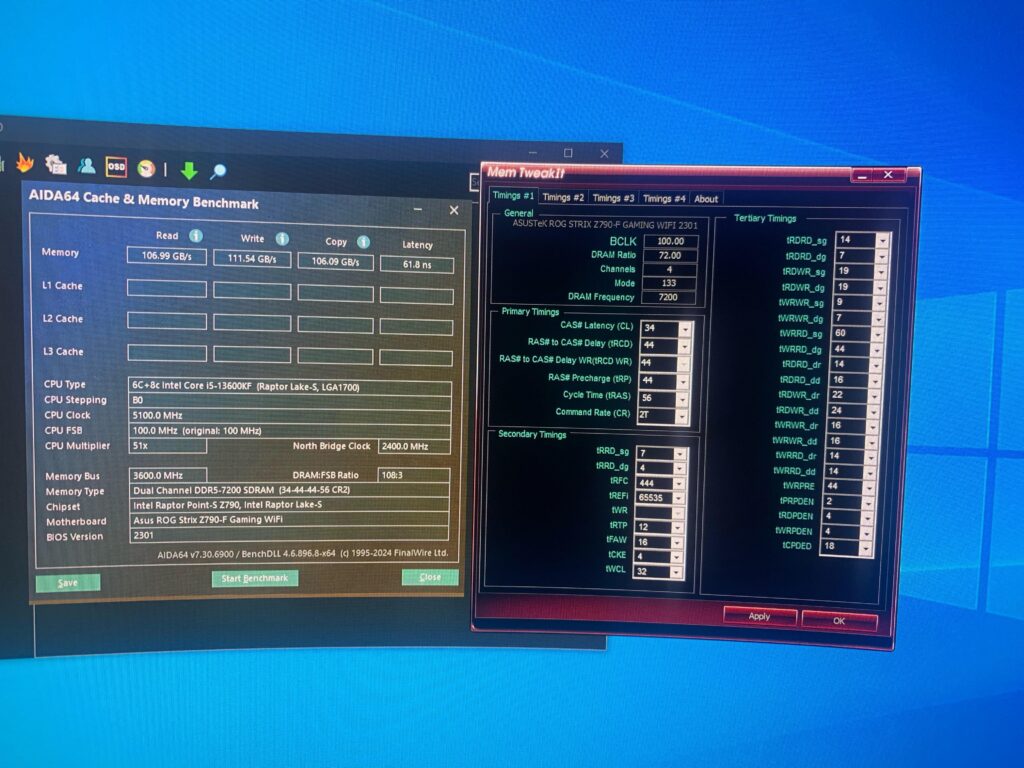Click the Memory Copy result field
Image resolution: width=1024 pixels, height=768 pixels.
pyautogui.click(x=336, y=262)
